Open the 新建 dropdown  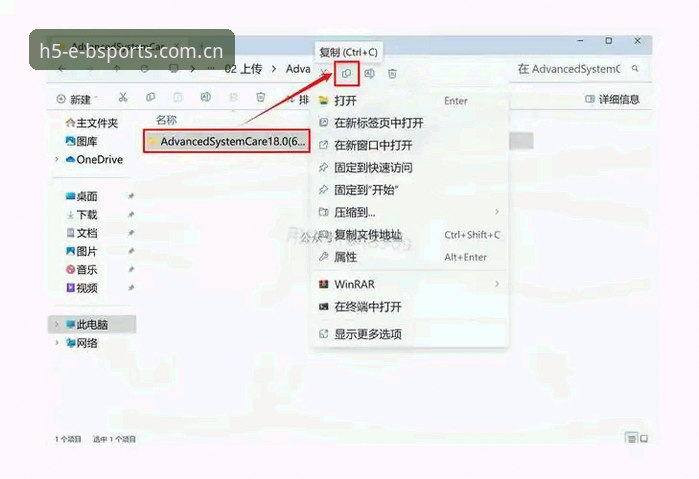77,99
